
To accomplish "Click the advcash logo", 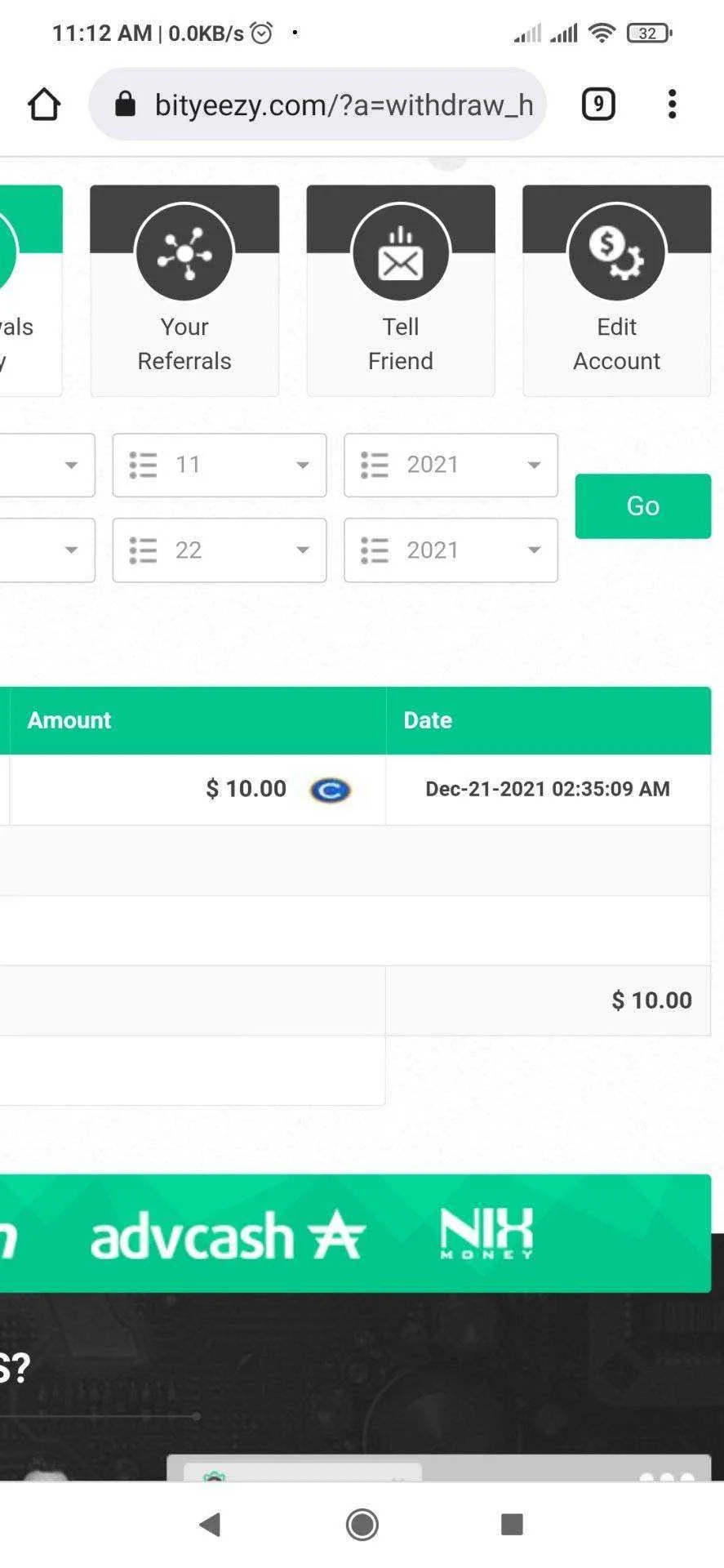I will pyautogui.click(x=226, y=1235).
